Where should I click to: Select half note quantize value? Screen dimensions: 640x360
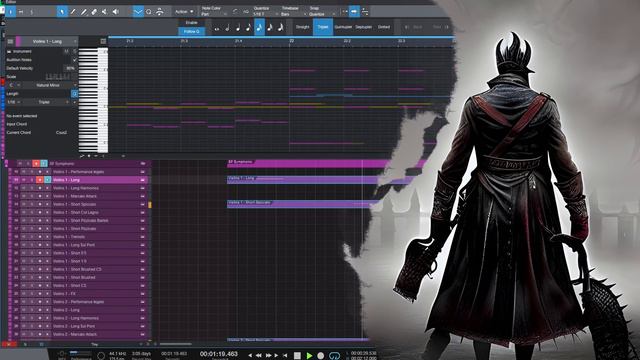tap(227, 28)
